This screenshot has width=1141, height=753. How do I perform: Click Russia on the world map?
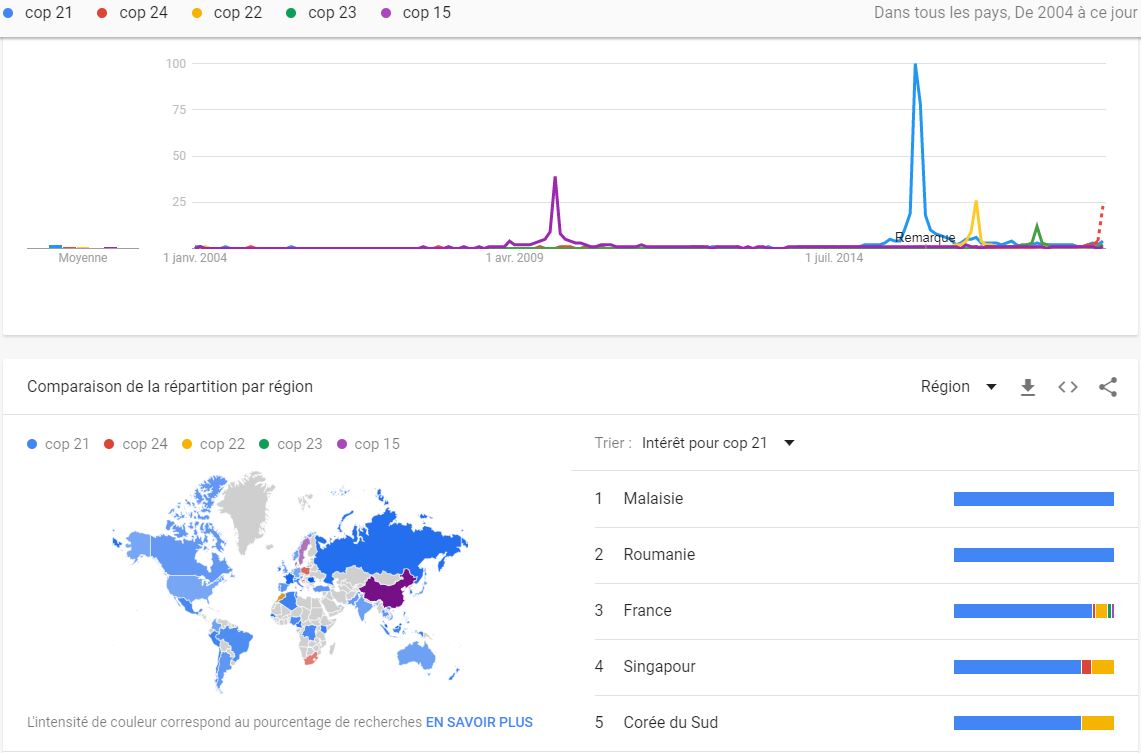click(x=400, y=538)
